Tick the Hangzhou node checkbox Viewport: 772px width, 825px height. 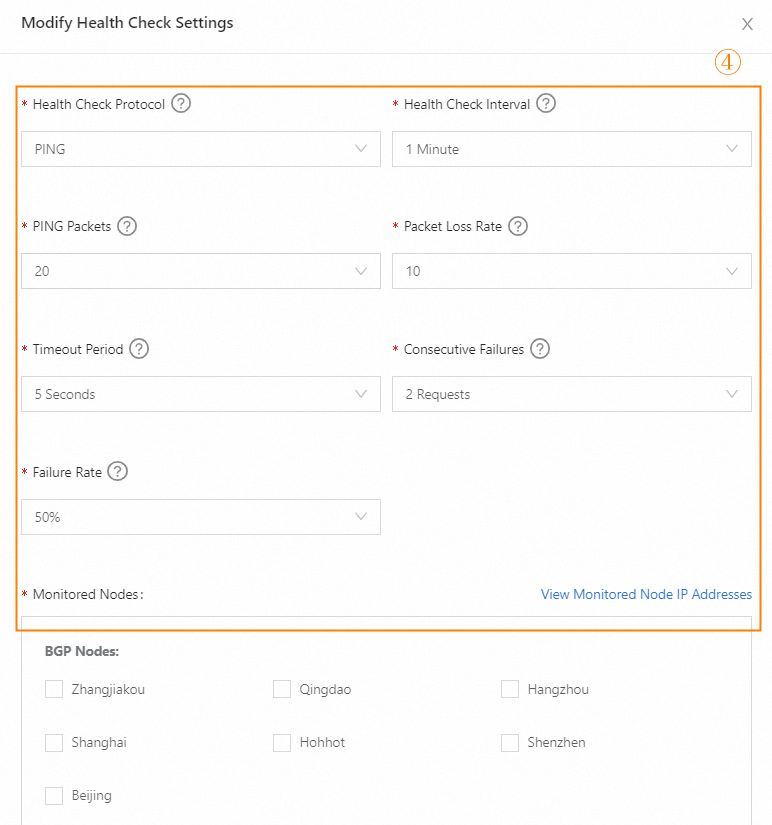click(x=510, y=689)
